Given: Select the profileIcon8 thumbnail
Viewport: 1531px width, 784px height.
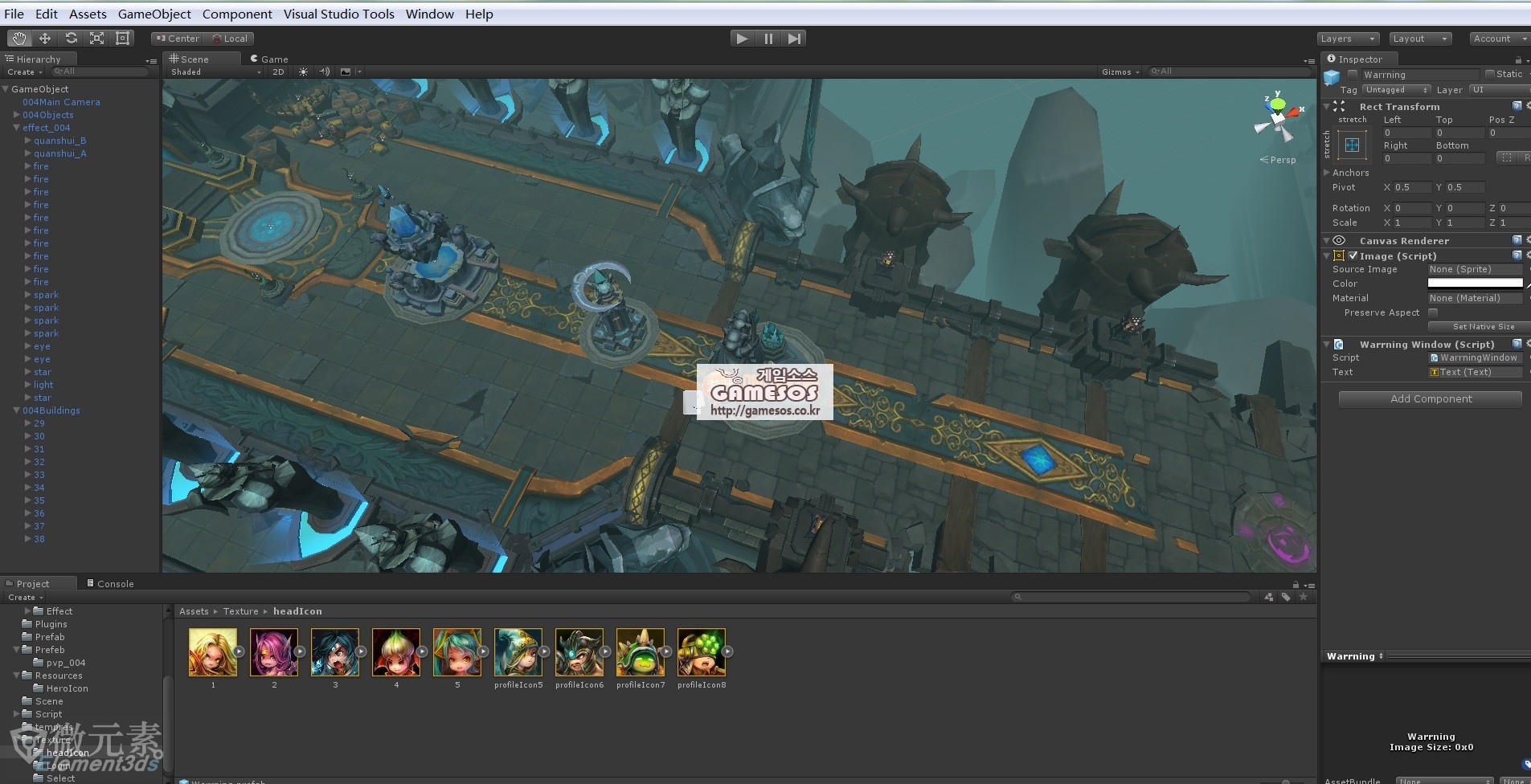Looking at the screenshot, I should click(702, 652).
